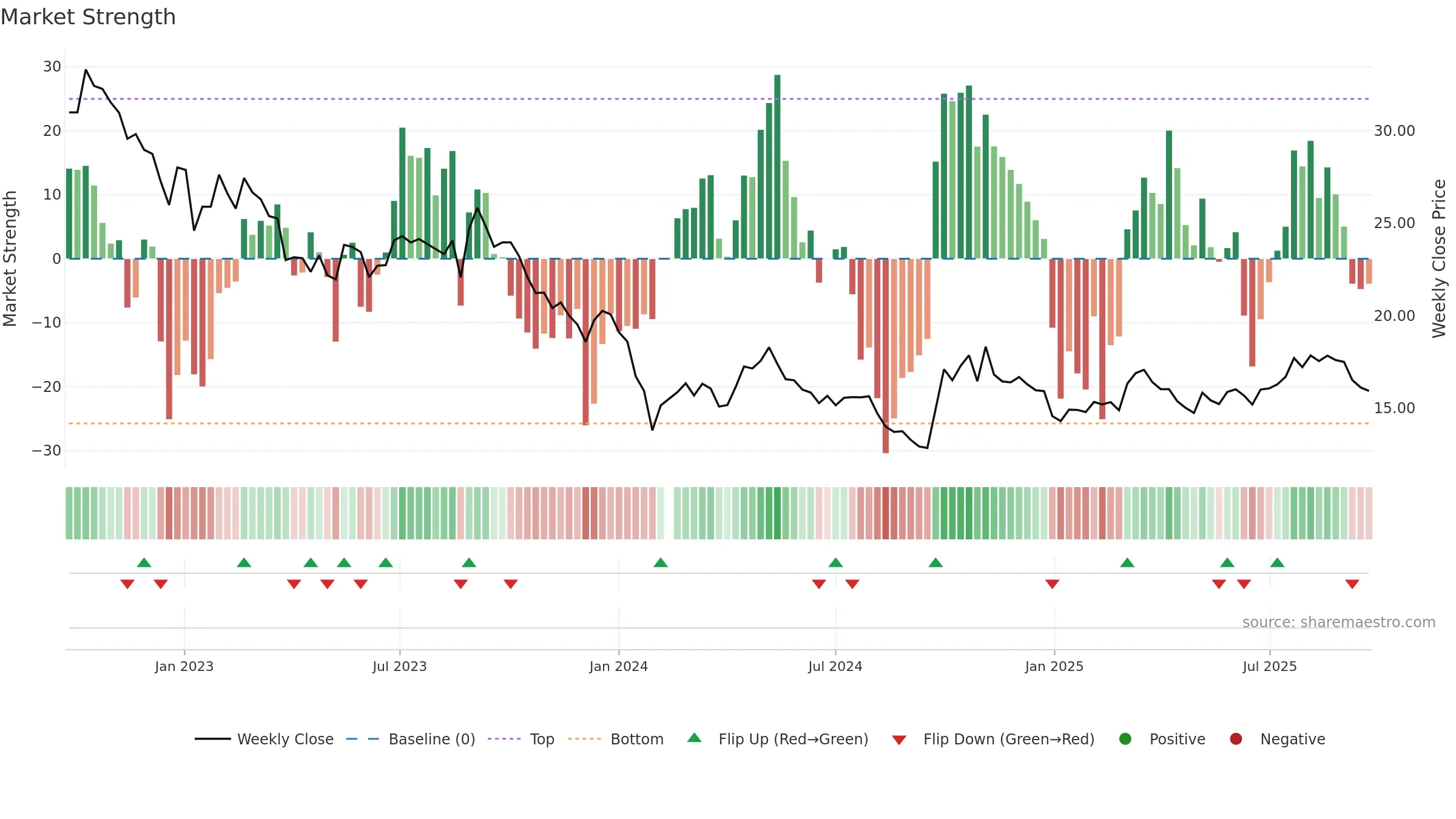The height and width of the screenshot is (819, 1456).
Task: Click the 20.00 price axis tick
Action: tap(1395, 316)
